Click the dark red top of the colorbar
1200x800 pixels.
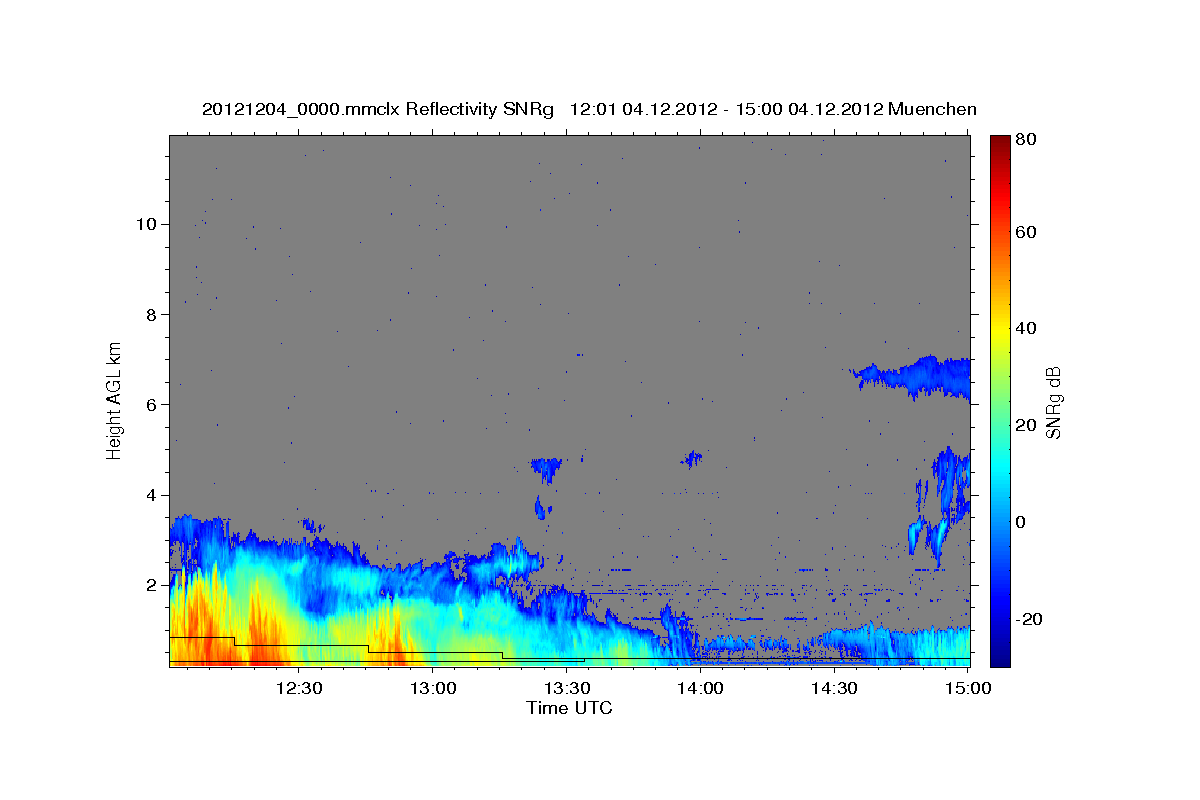999,143
